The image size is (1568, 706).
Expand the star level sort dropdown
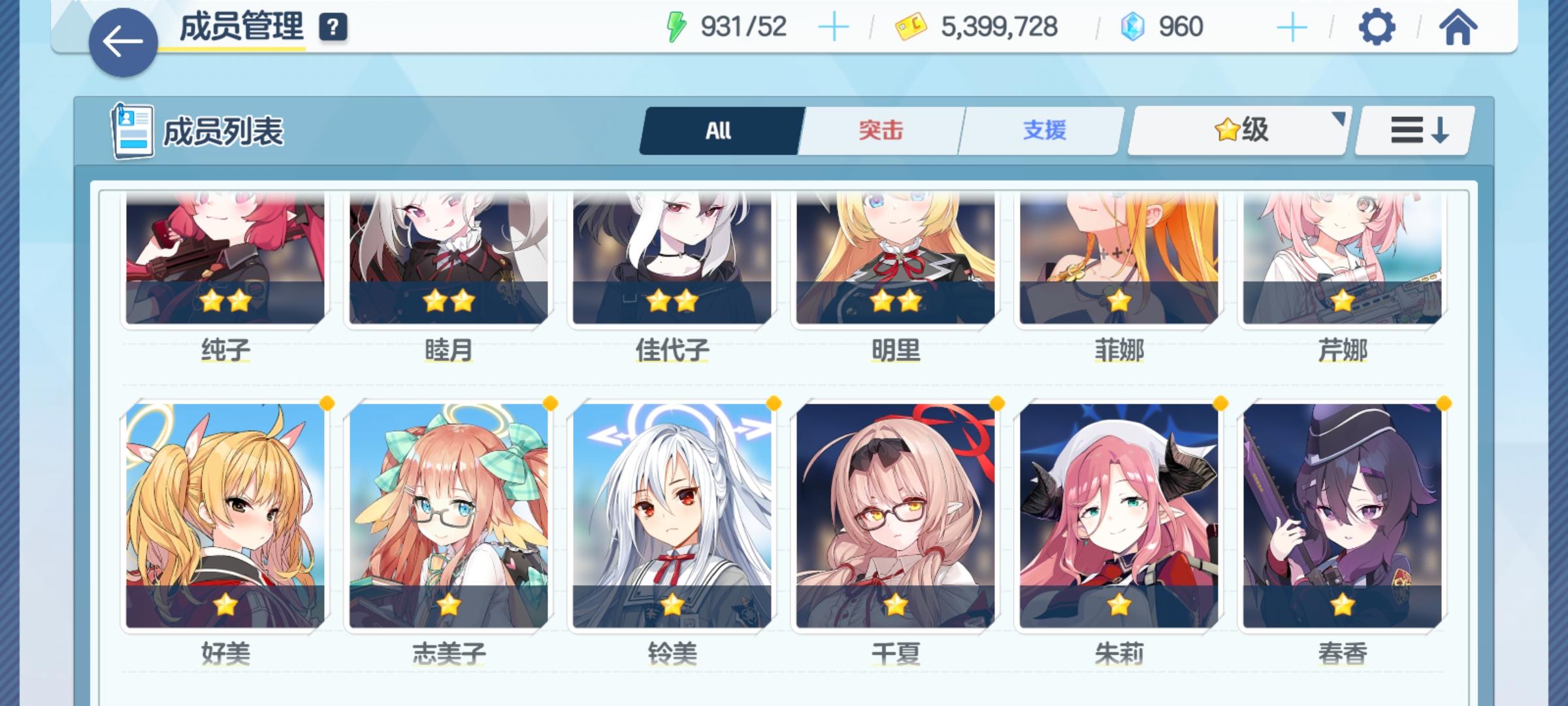point(1239,130)
